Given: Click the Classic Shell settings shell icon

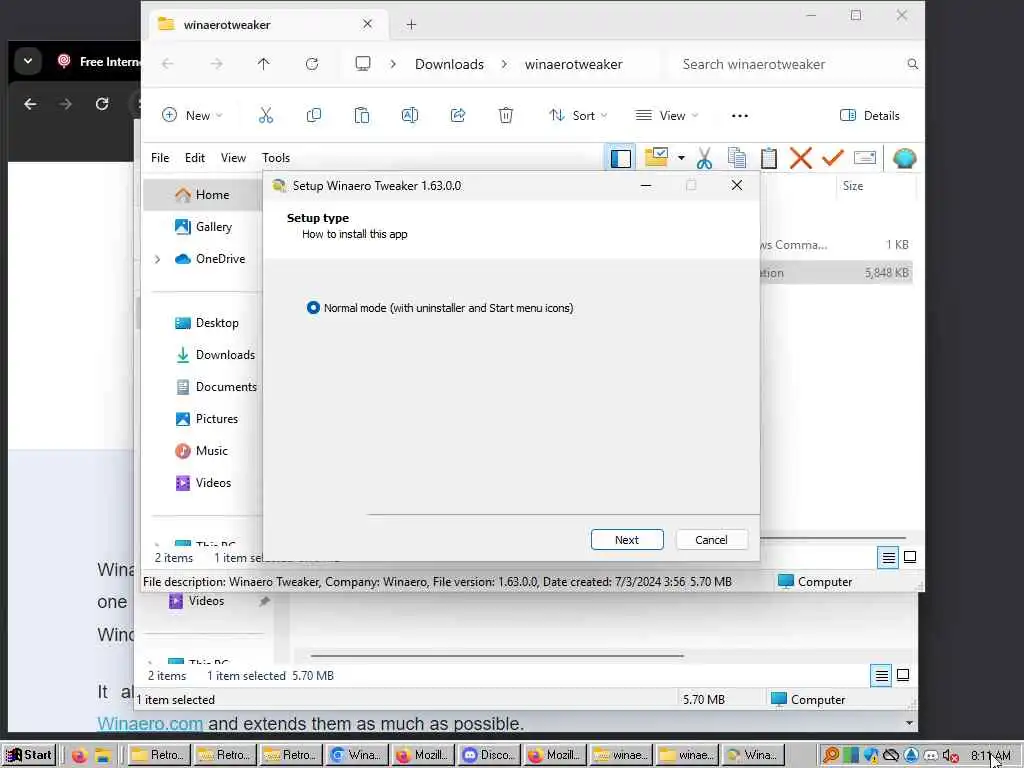Looking at the screenshot, I should (x=904, y=158).
